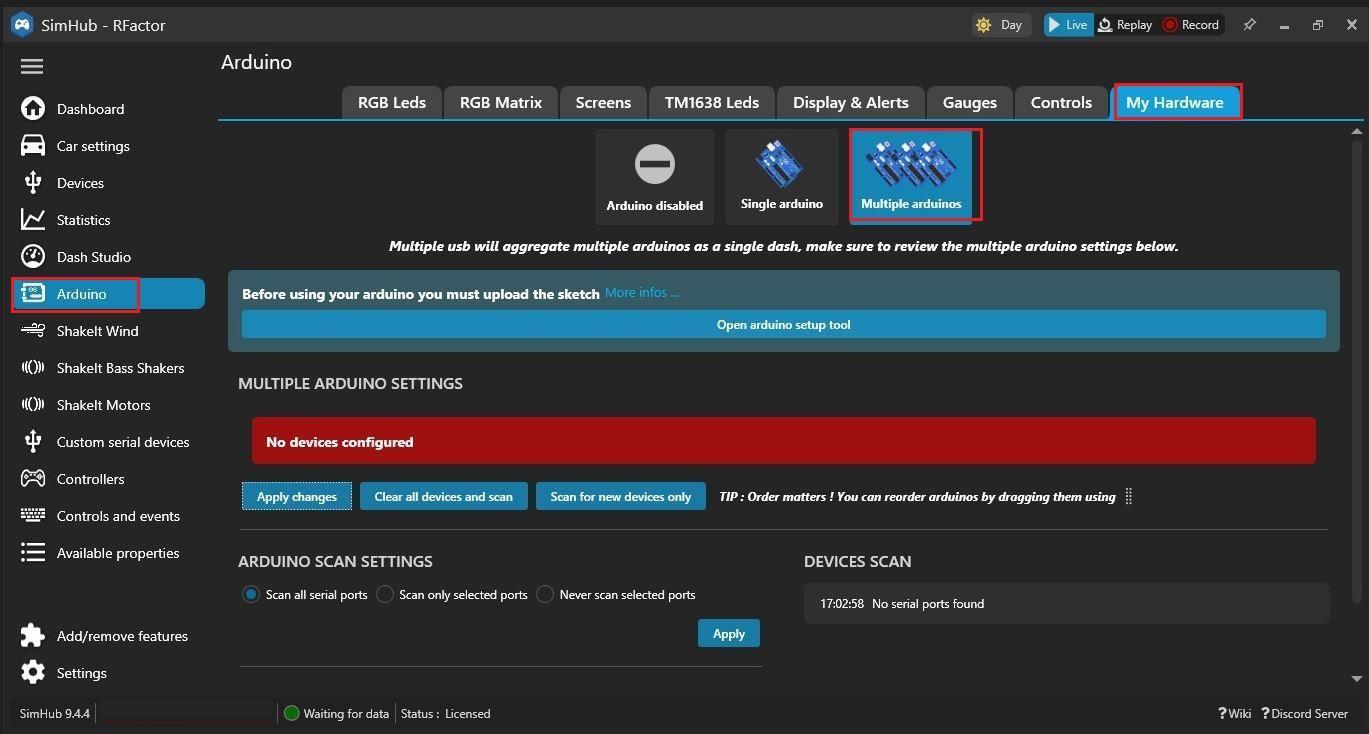The height and width of the screenshot is (734, 1369).
Task: Click the SimHub 9.4.4 version text
Action: (55, 713)
